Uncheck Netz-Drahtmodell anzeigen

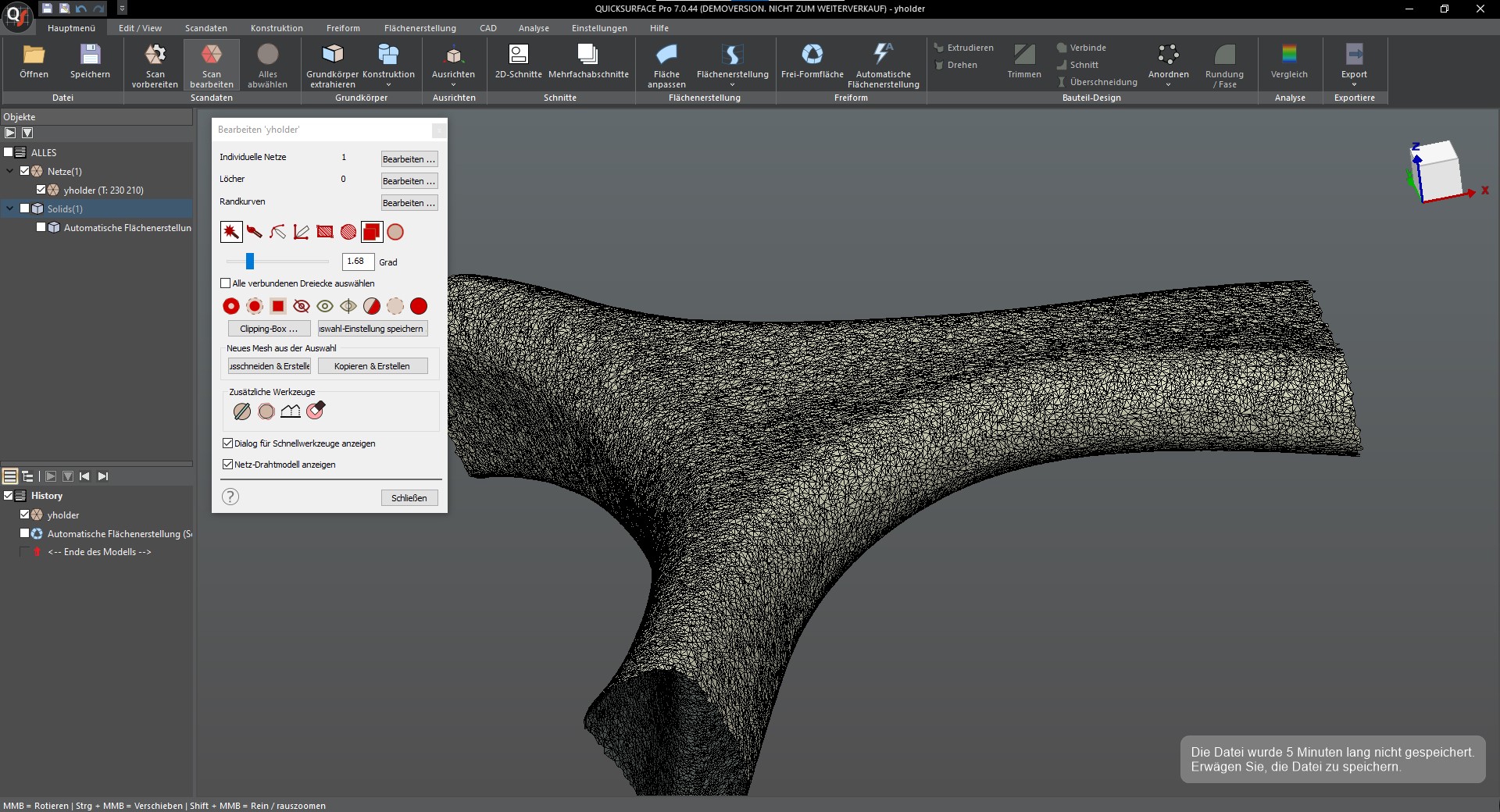point(228,465)
